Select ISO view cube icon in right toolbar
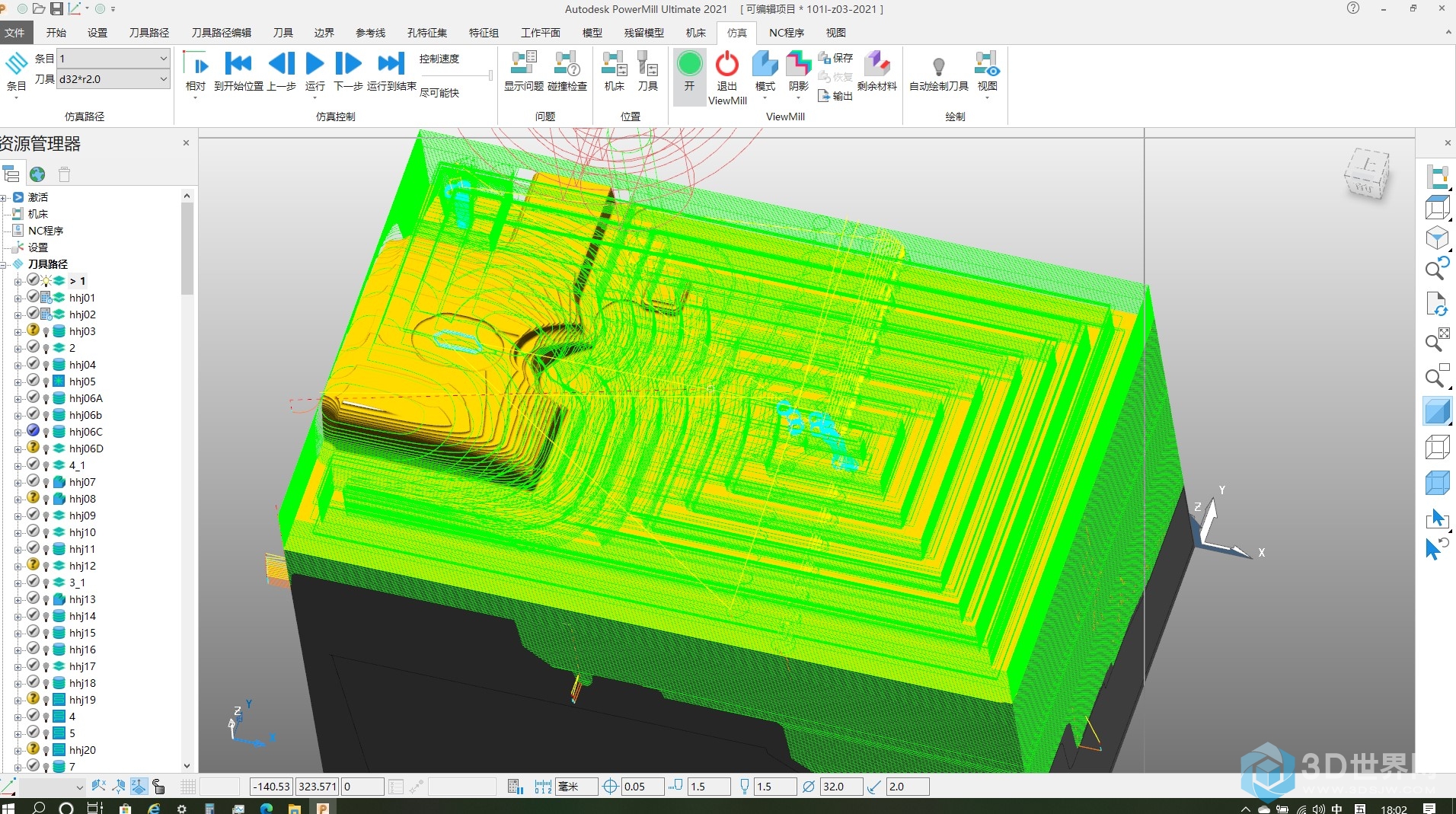 pos(1436,238)
